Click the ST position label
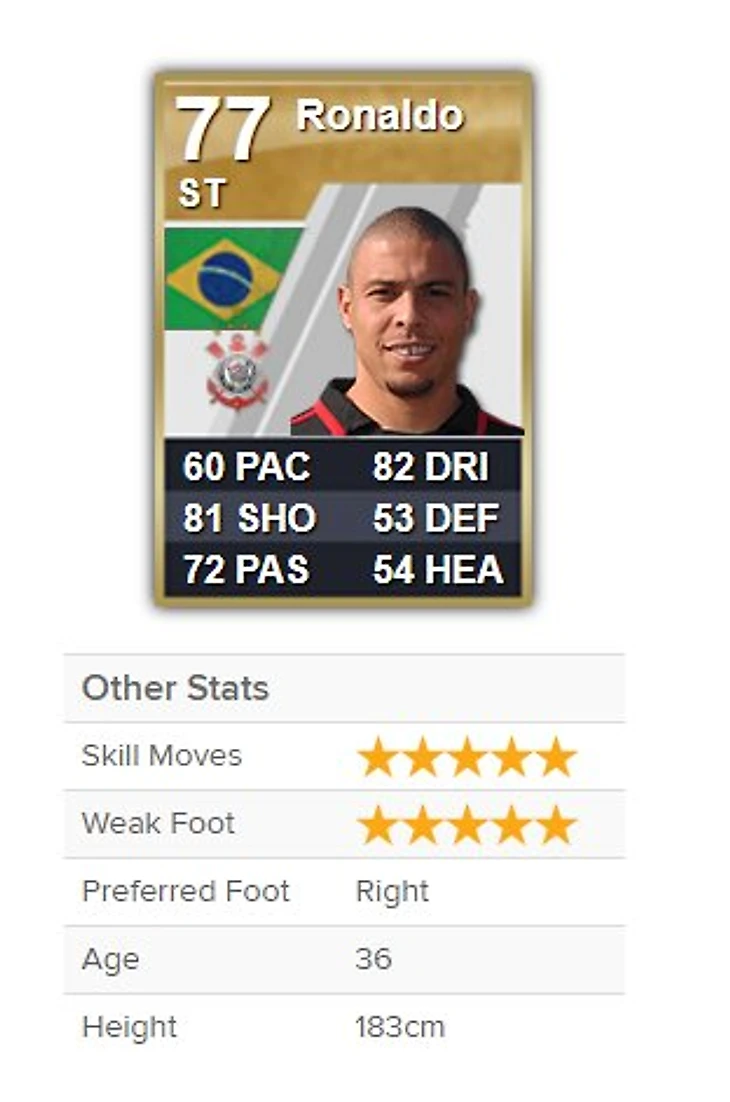Viewport: 730px width, 1102px height. pos(202,193)
